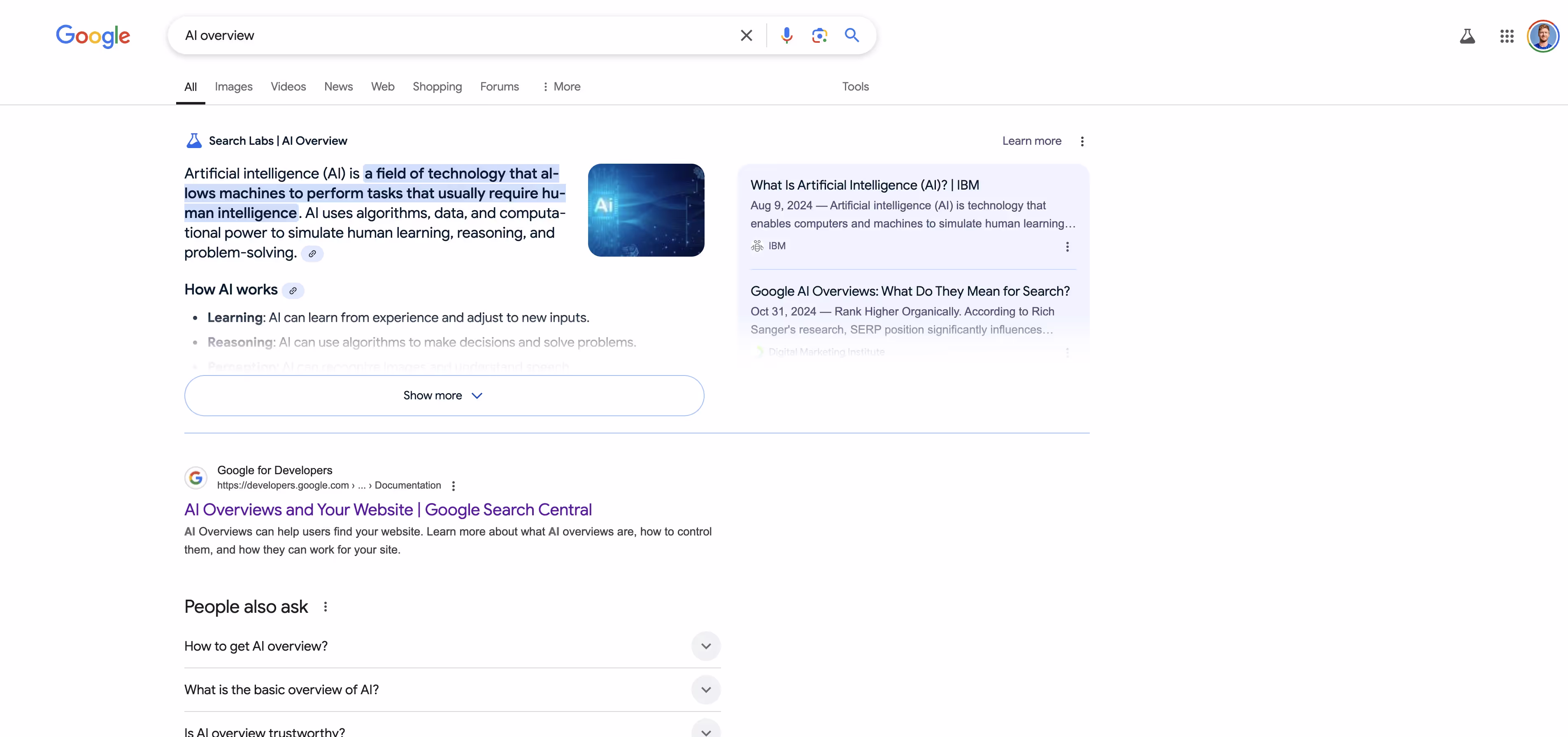Expand What is the basic overview of AI
The width and height of the screenshot is (1568, 737).
(x=705, y=690)
